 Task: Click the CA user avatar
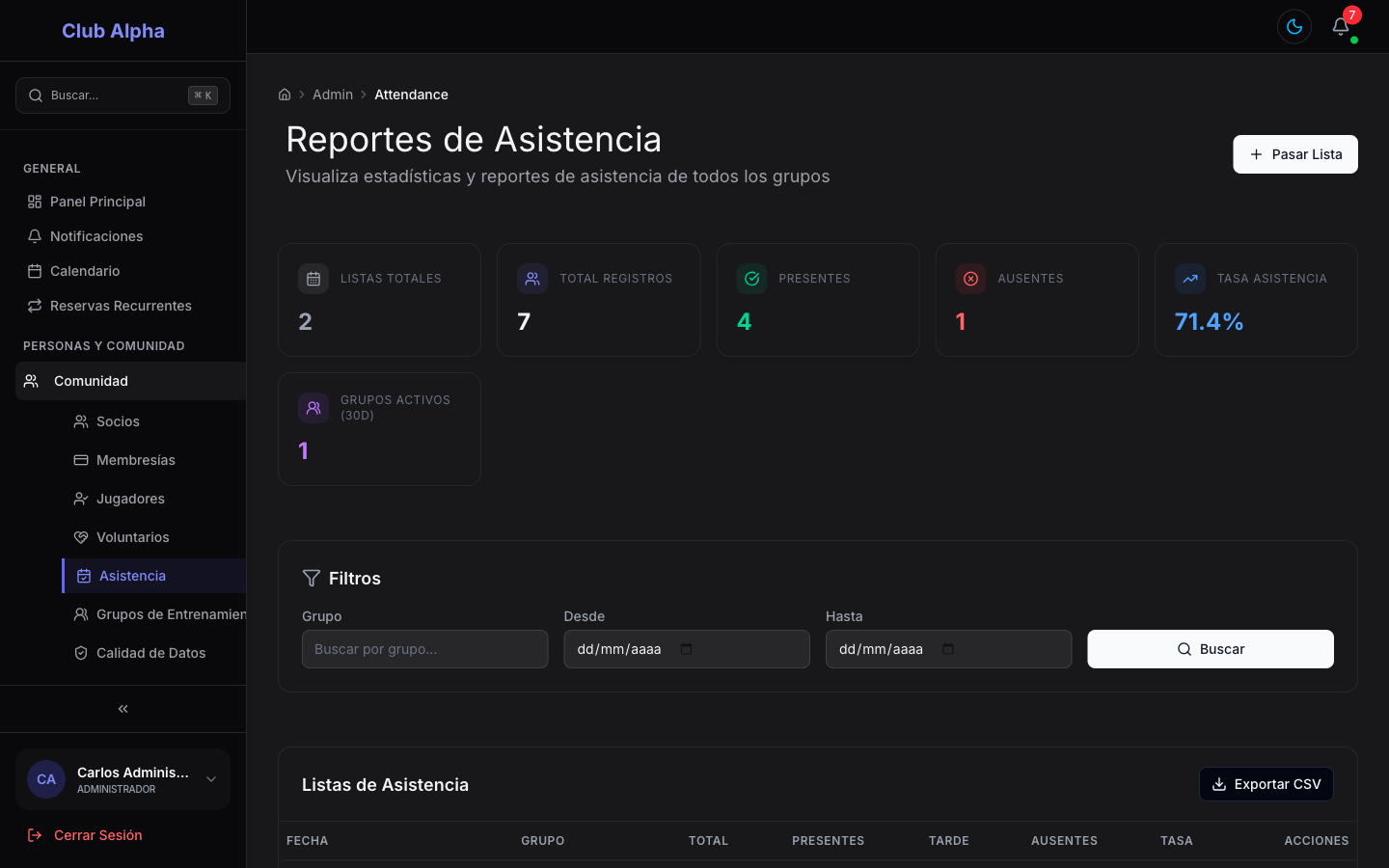pyautogui.click(x=46, y=779)
